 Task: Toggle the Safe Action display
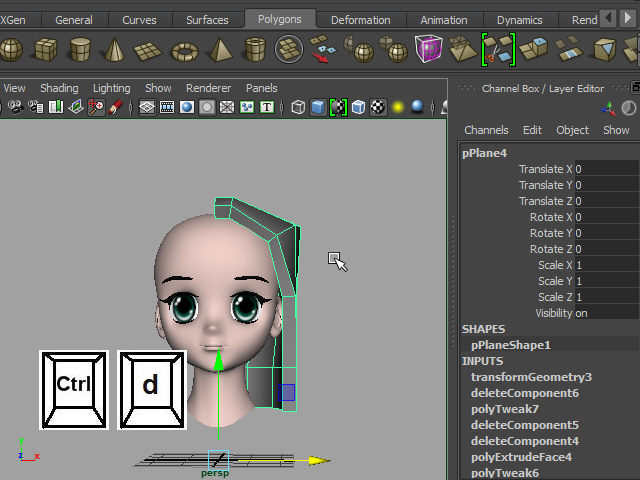247,107
